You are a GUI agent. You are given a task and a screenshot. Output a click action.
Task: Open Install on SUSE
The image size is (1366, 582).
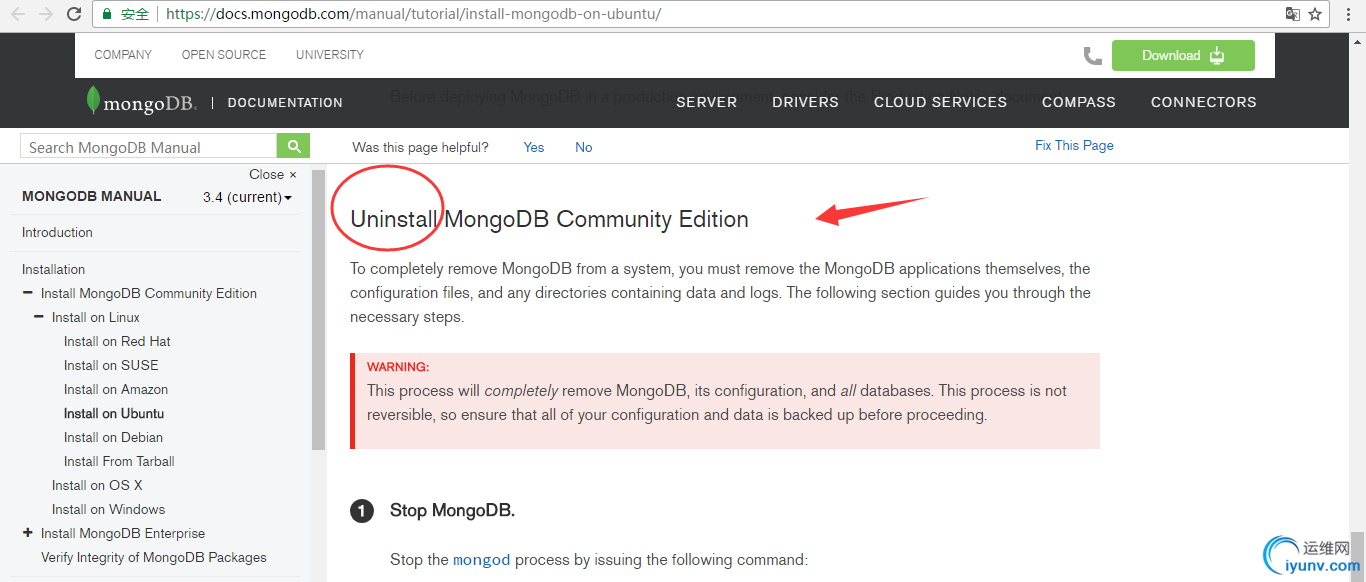click(x=111, y=365)
